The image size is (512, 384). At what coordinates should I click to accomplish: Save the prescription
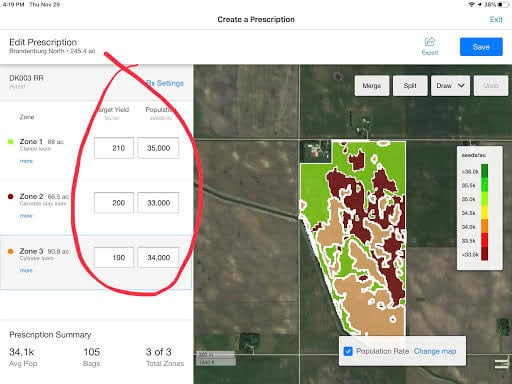pos(481,47)
